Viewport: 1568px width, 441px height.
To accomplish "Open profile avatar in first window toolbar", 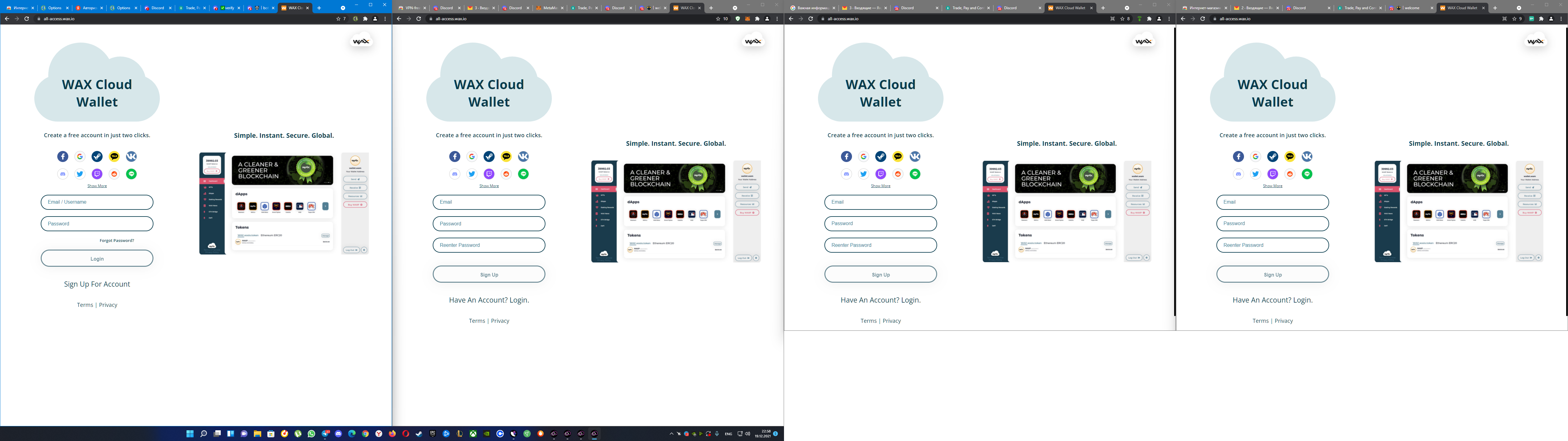I will (x=375, y=19).
